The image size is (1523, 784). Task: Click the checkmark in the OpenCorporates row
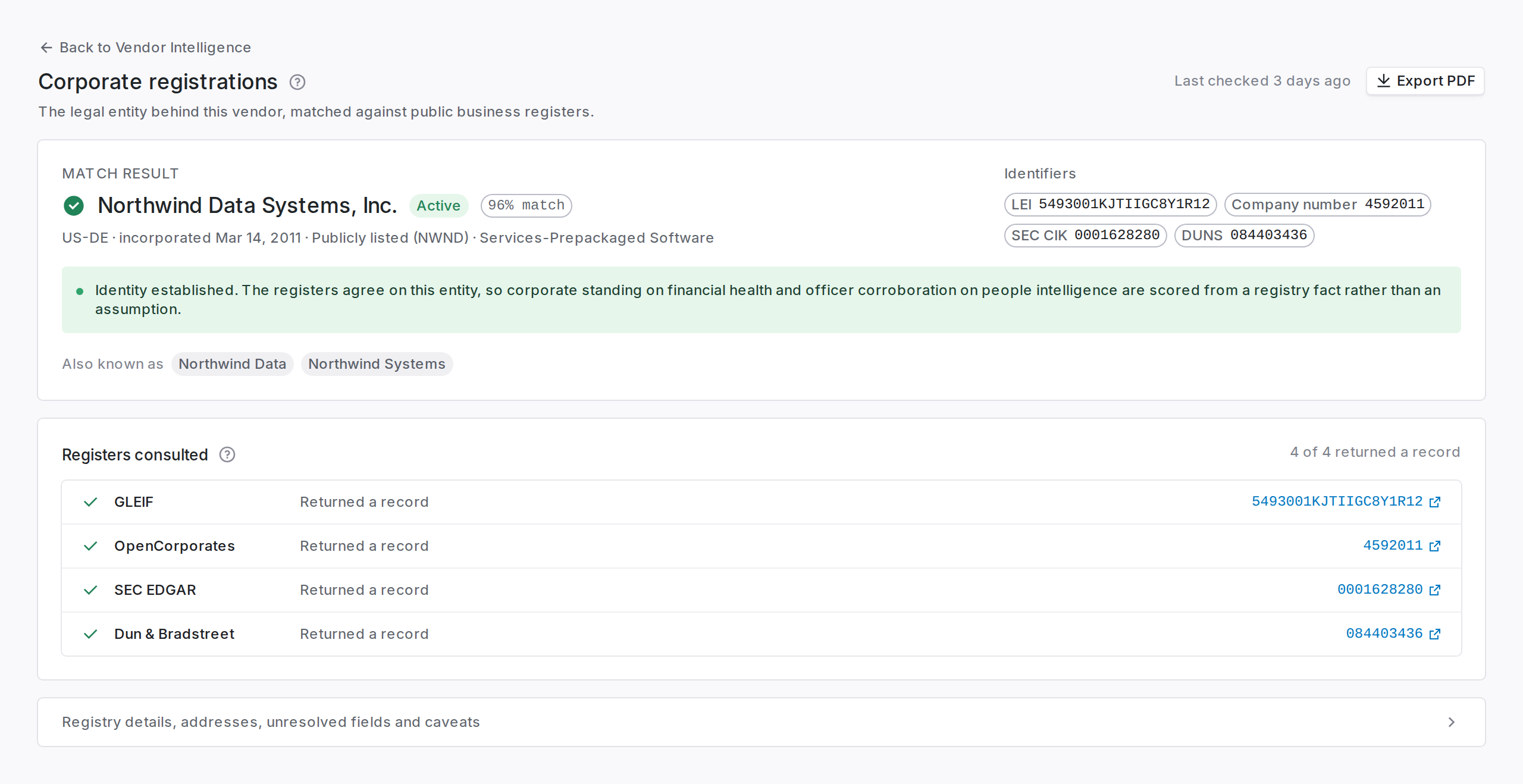coord(90,546)
